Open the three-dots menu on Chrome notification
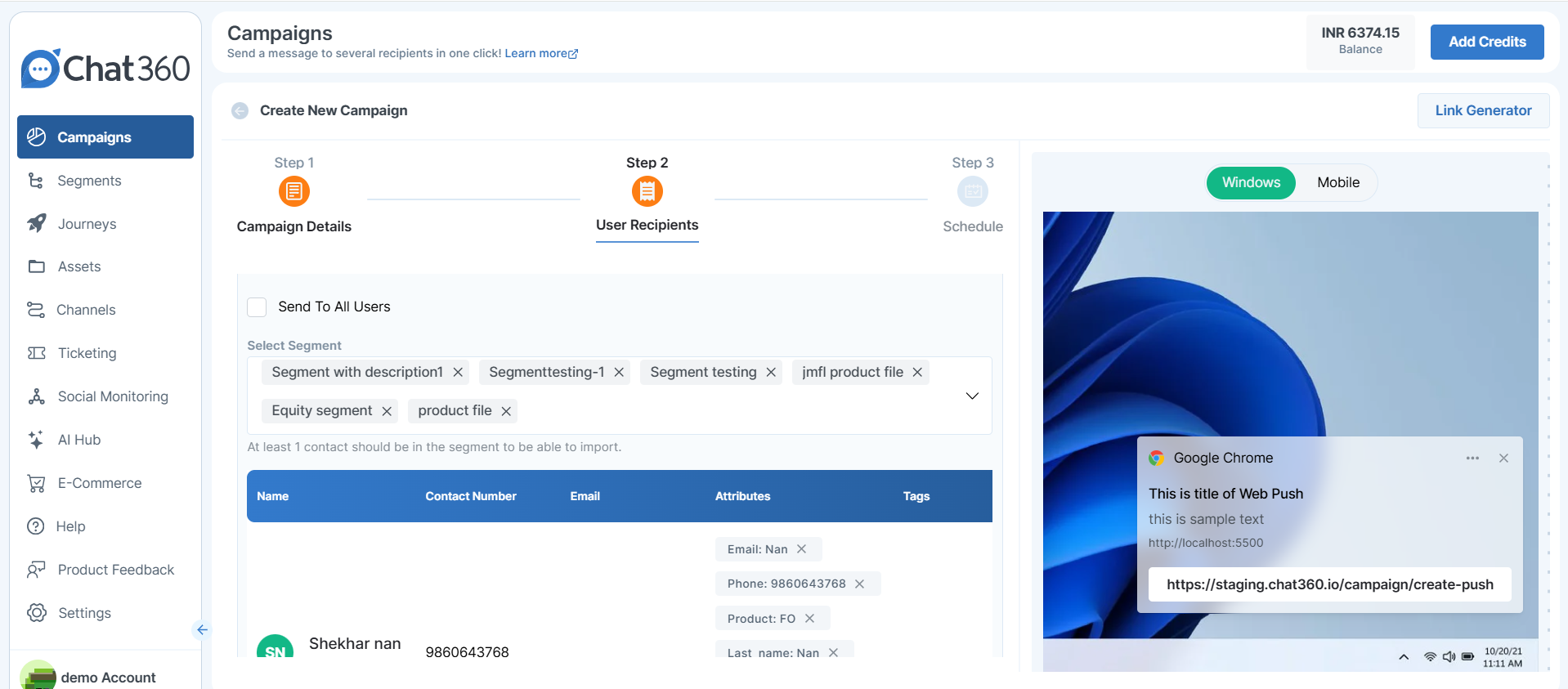The image size is (1568, 689). coord(1472,458)
